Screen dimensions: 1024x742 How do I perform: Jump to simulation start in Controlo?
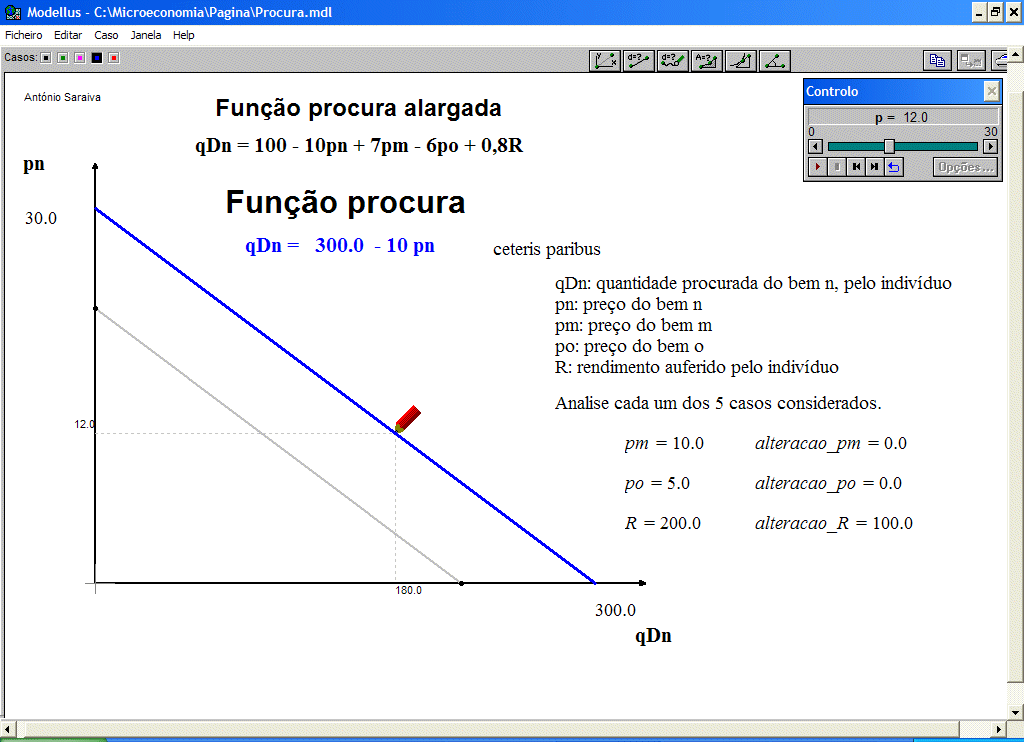click(x=856, y=167)
